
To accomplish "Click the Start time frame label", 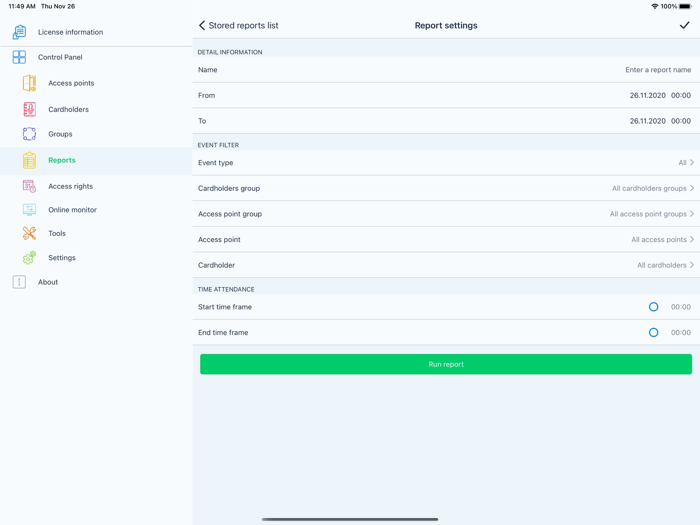I will (225, 307).
